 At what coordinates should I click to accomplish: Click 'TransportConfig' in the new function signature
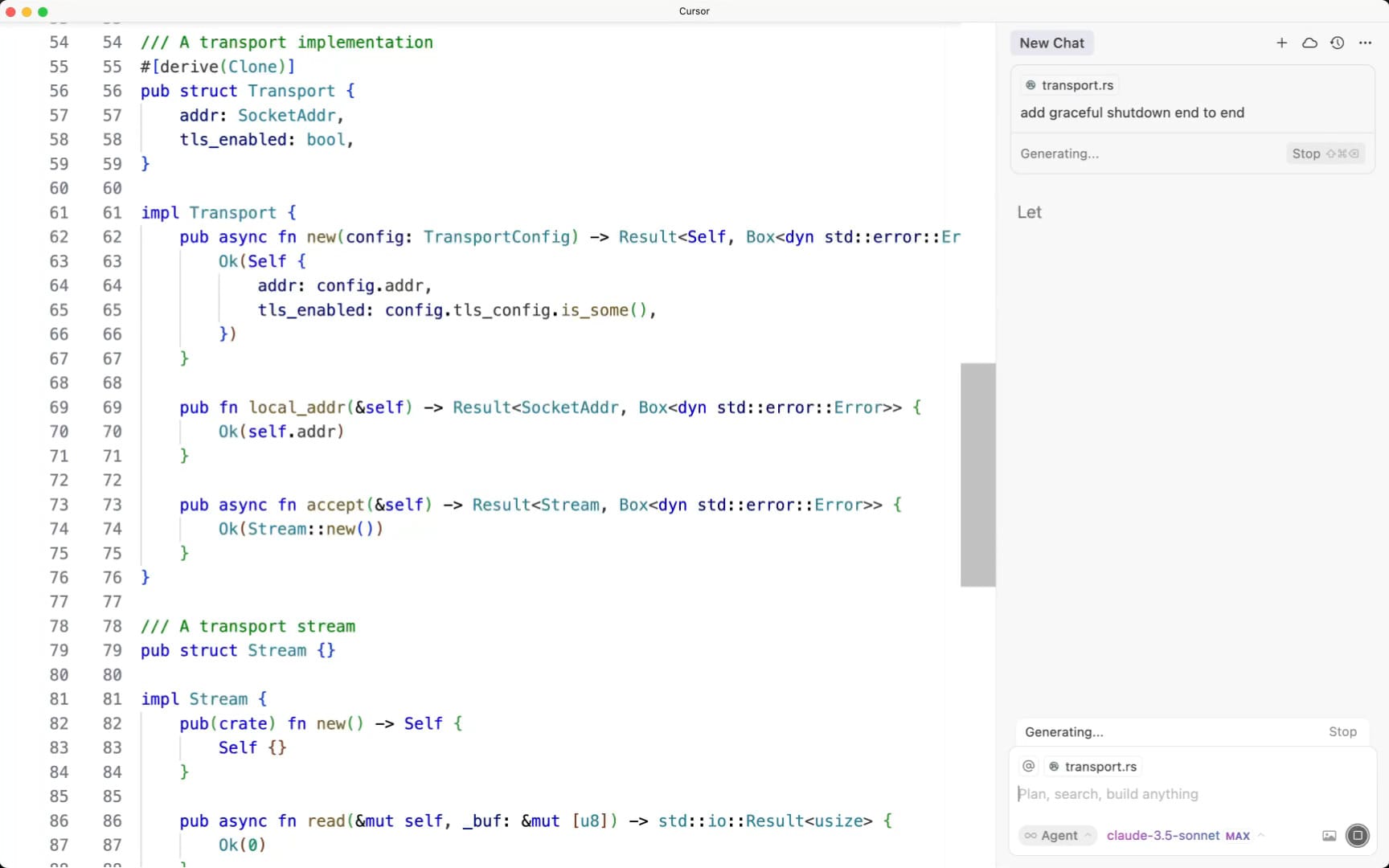coord(496,237)
